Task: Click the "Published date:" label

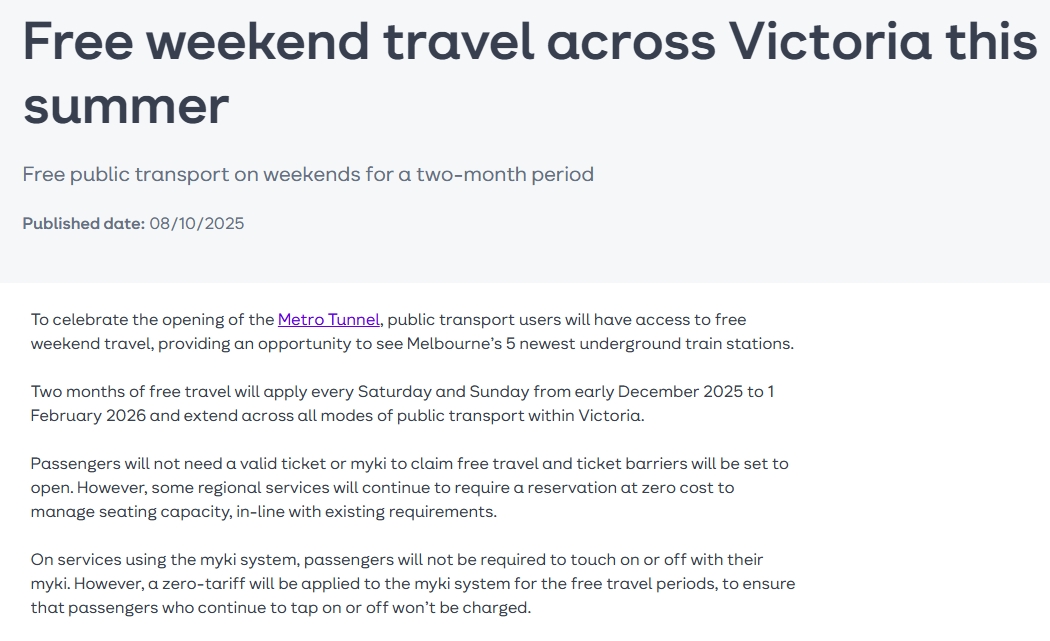Action: tap(83, 224)
